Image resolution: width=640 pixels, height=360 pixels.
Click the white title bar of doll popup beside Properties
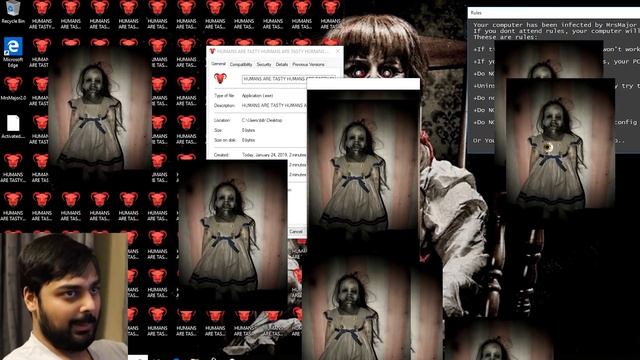pos(363,84)
